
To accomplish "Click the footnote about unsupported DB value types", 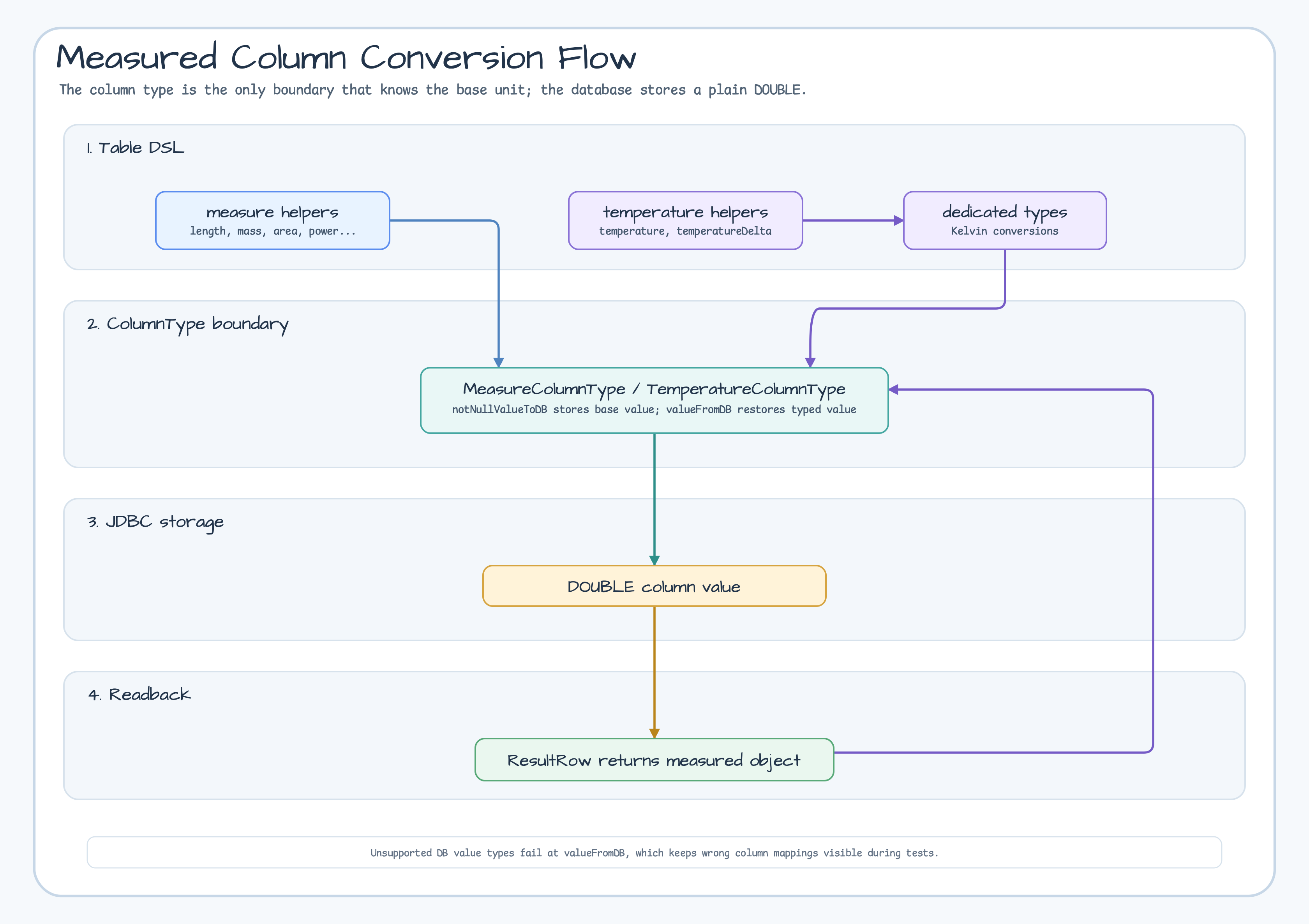I will [654, 853].
